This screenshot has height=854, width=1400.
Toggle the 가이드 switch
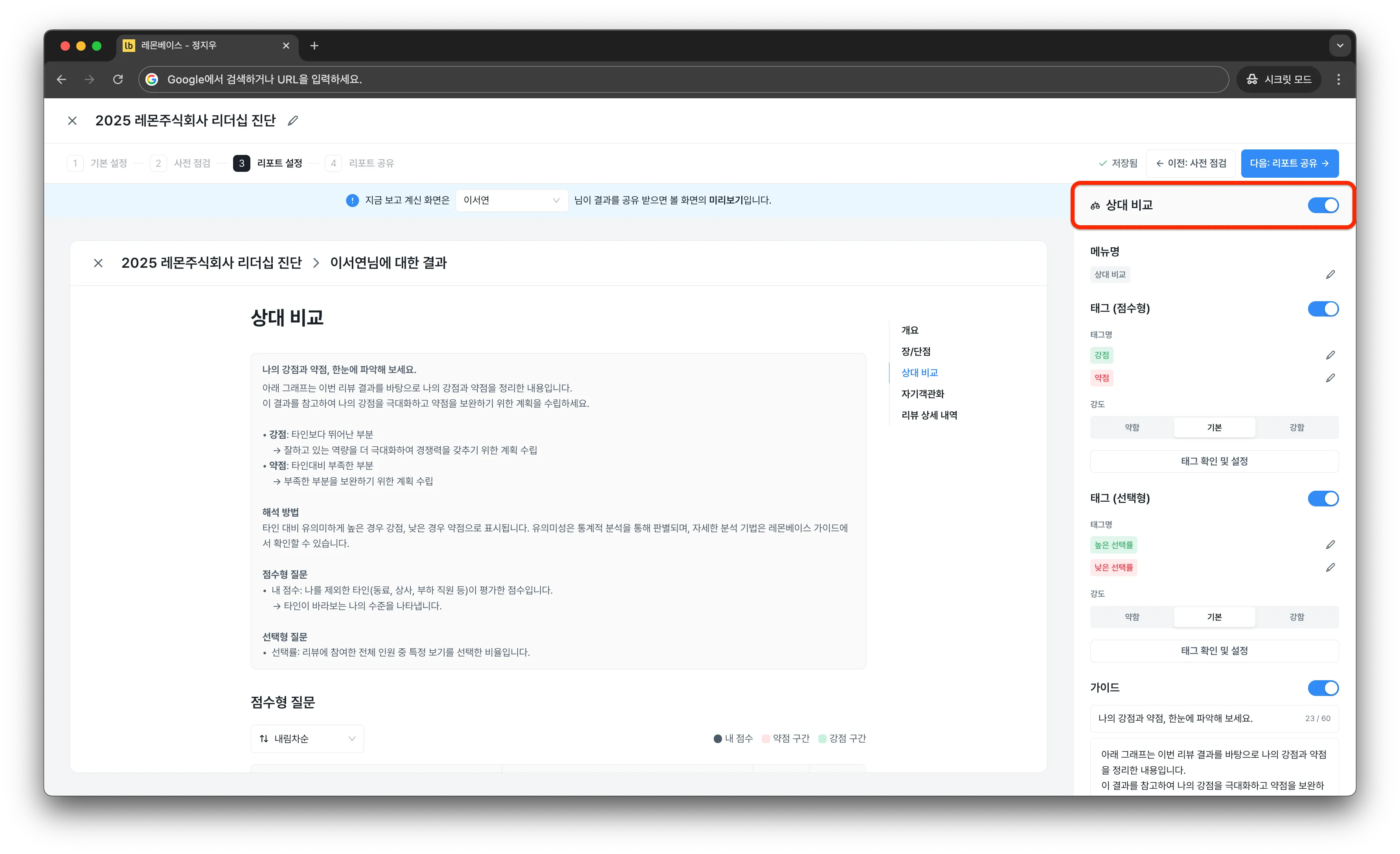pyautogui.click(x=1323, y=688)
